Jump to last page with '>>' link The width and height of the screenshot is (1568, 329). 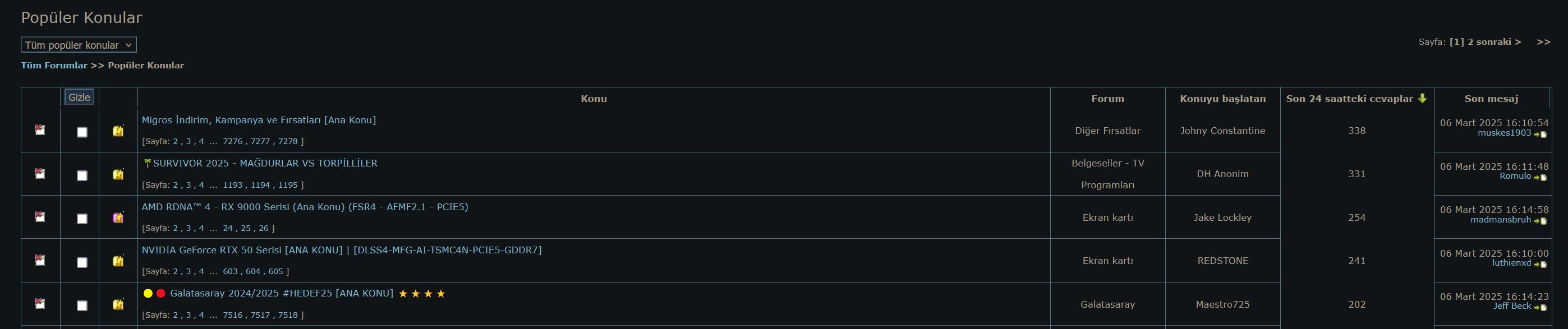(1543, 42)
